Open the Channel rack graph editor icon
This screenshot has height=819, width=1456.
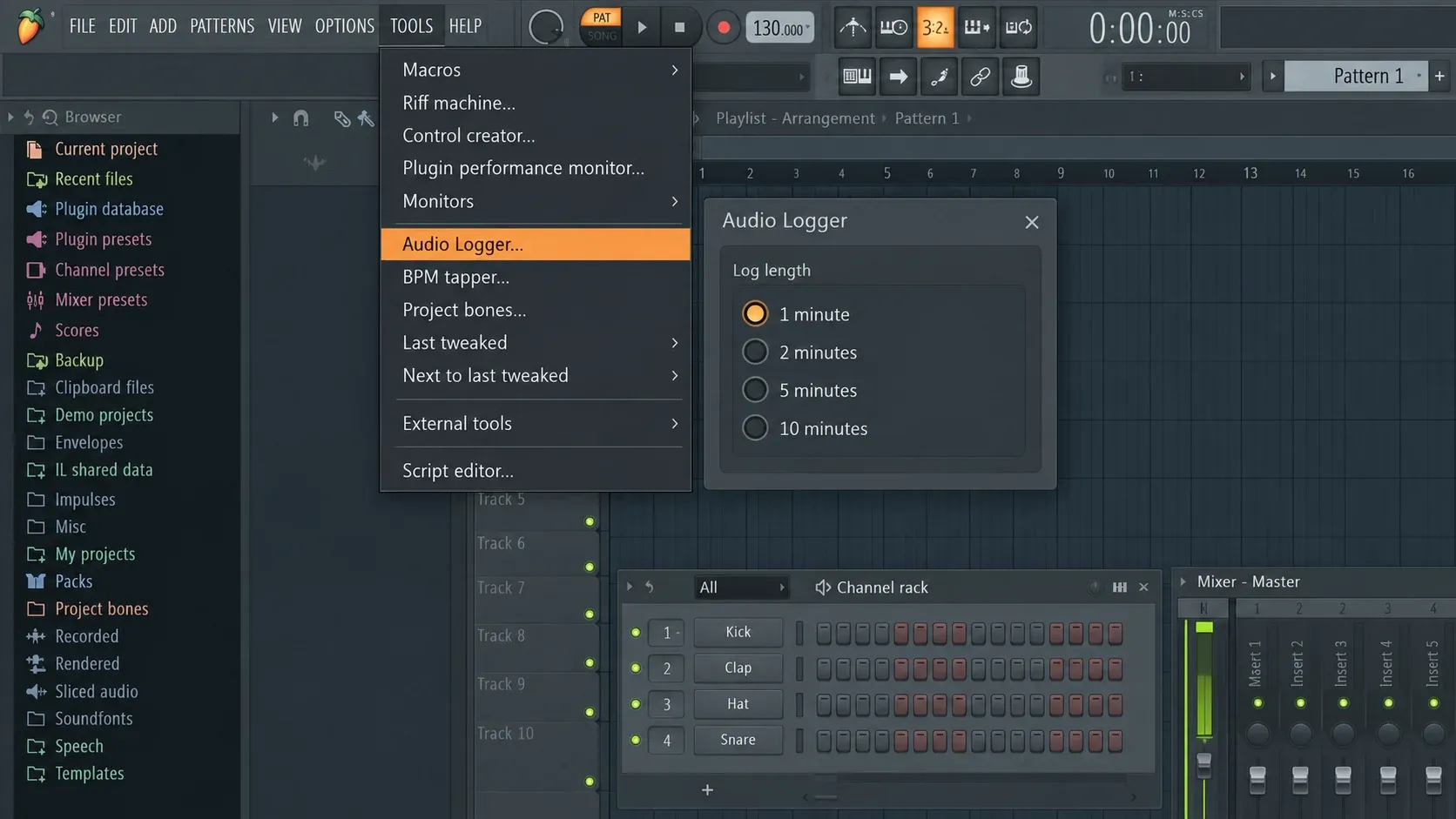[x=1119, y=587]
